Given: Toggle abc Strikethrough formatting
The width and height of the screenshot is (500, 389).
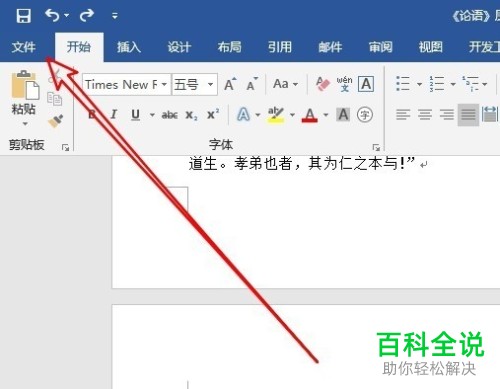Looking at the screenshot, I should pos(170,115).
